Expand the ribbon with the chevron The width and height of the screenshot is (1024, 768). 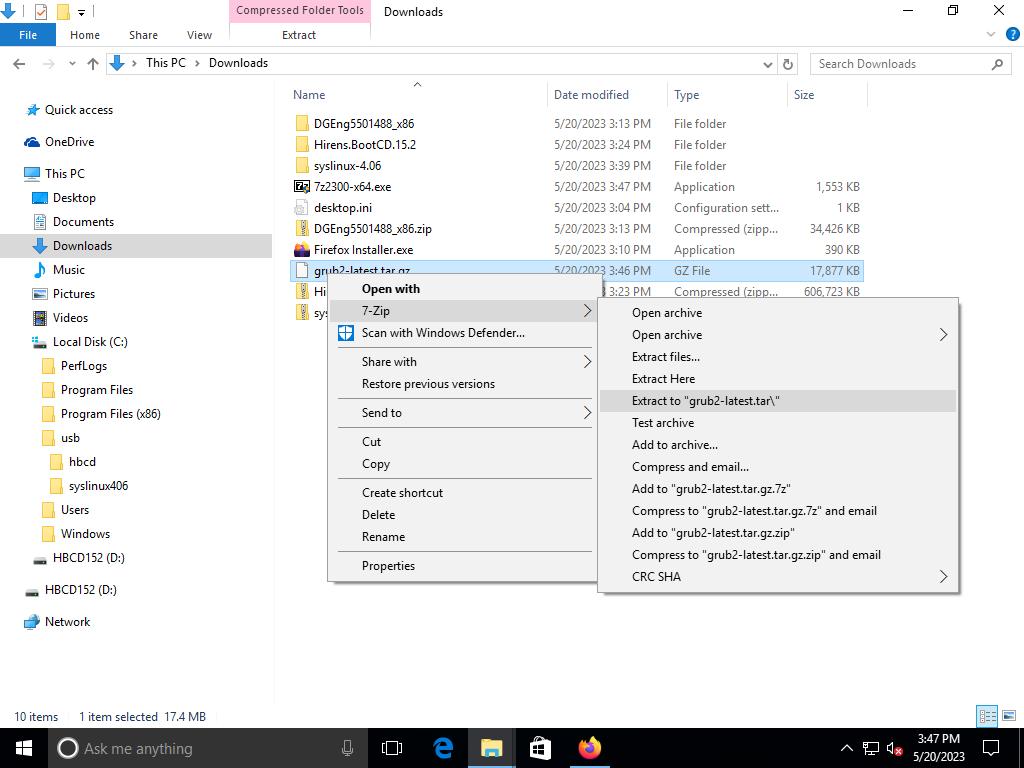[992, 35]
